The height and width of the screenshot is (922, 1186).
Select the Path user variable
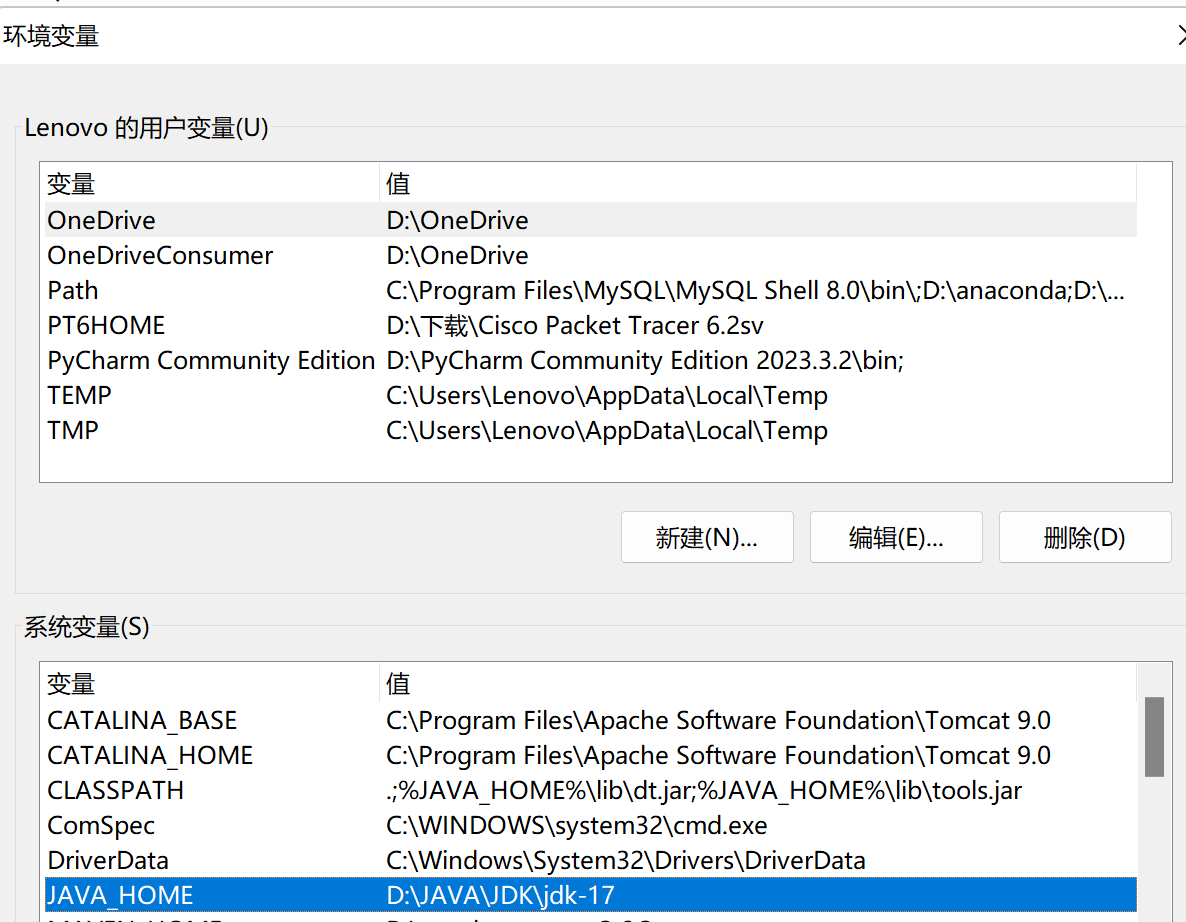click(x=72, y=290)
